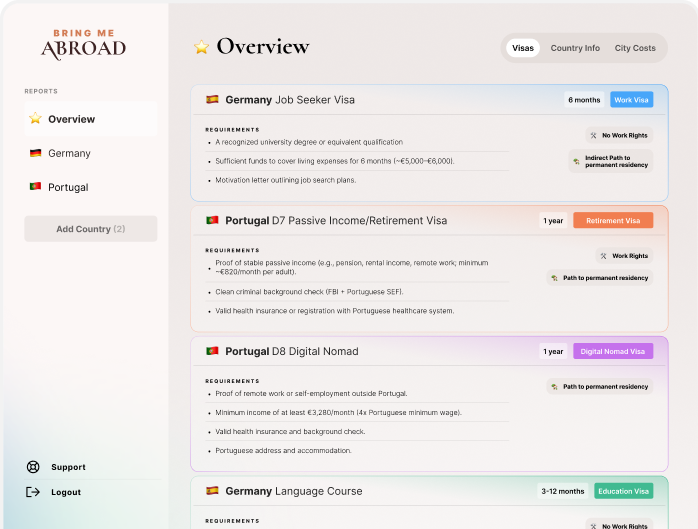Click the blue Work Visa tag
698x529 pixels.
(x=631, y=100)
